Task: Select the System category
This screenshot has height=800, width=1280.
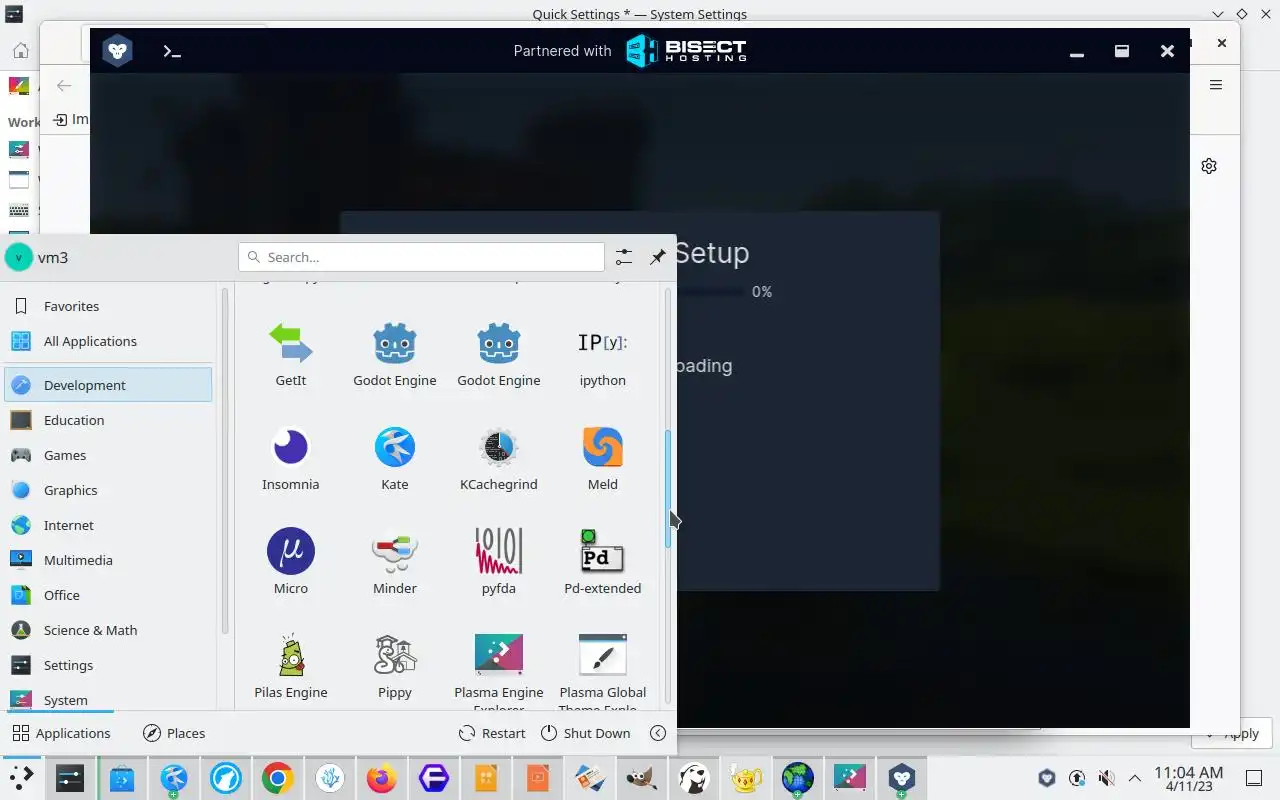Action: [108, 699]
